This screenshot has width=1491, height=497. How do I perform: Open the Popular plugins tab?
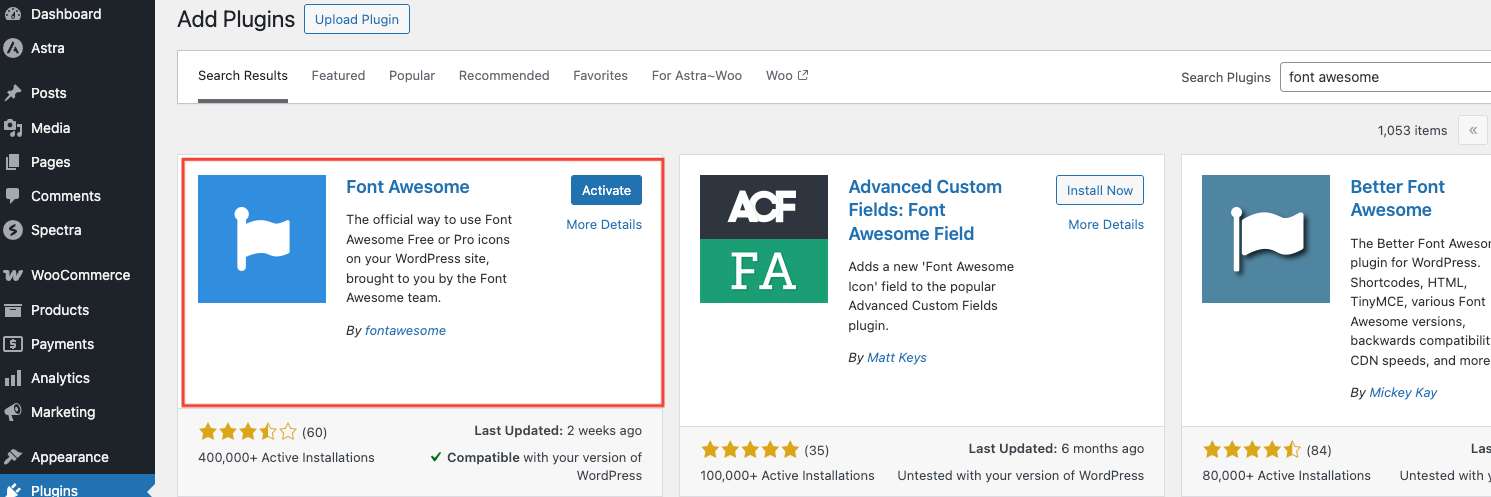[412, 75]
